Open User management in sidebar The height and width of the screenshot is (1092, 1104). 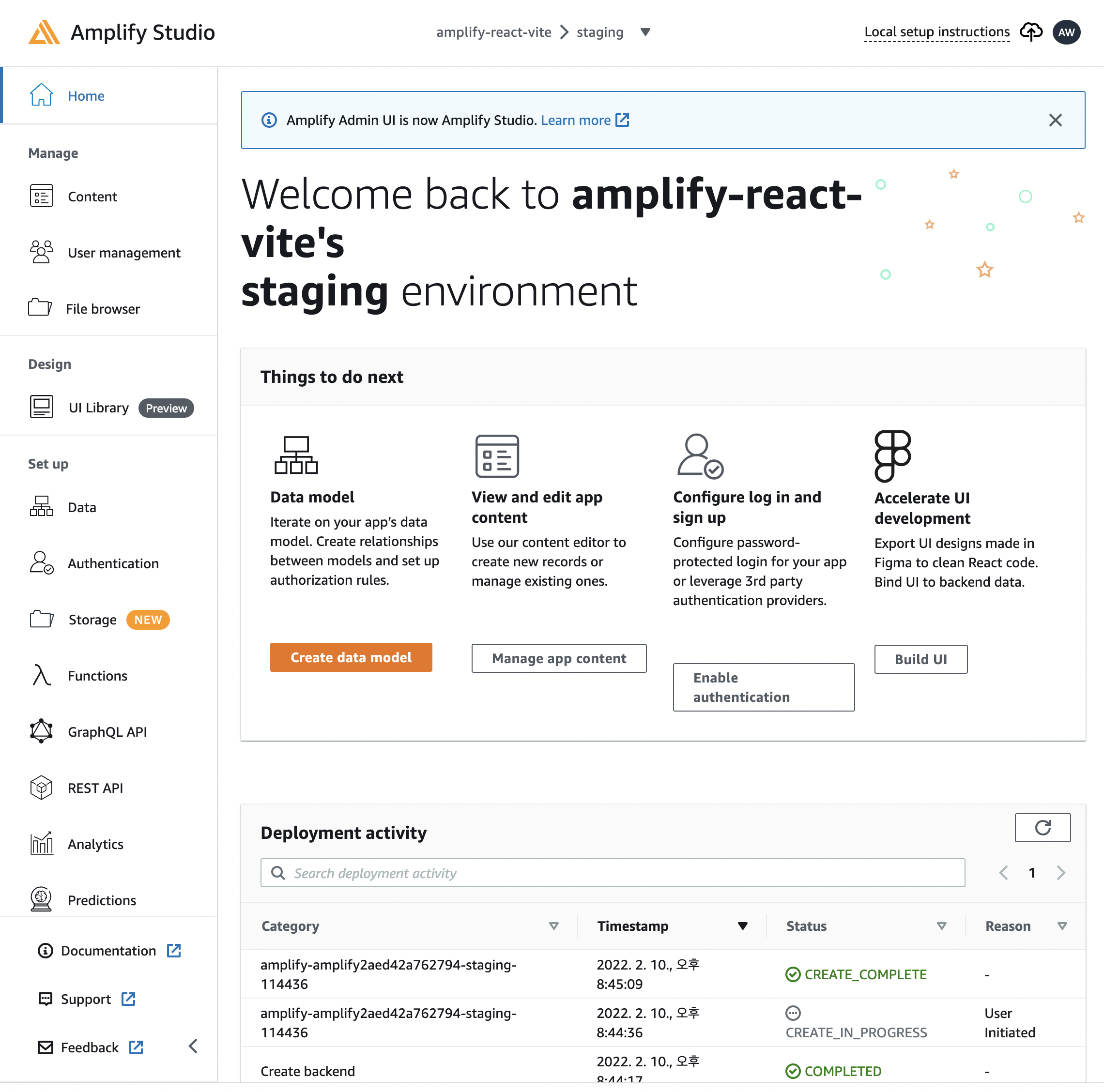123,253
